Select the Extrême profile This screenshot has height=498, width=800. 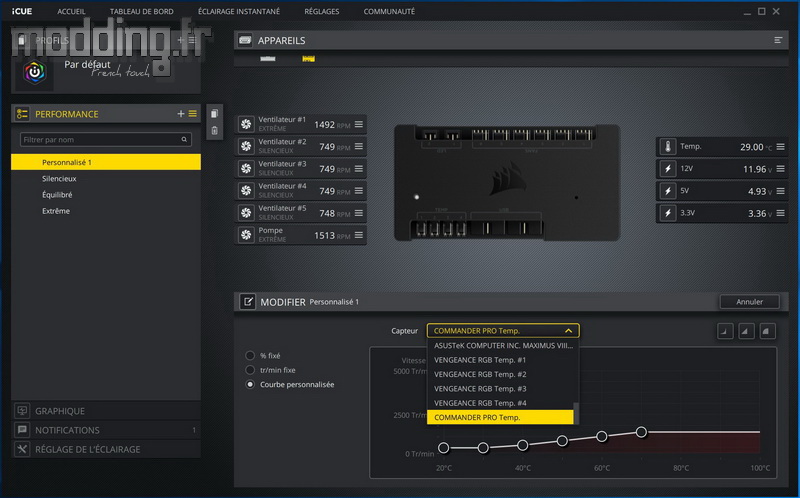click(106, 211)
